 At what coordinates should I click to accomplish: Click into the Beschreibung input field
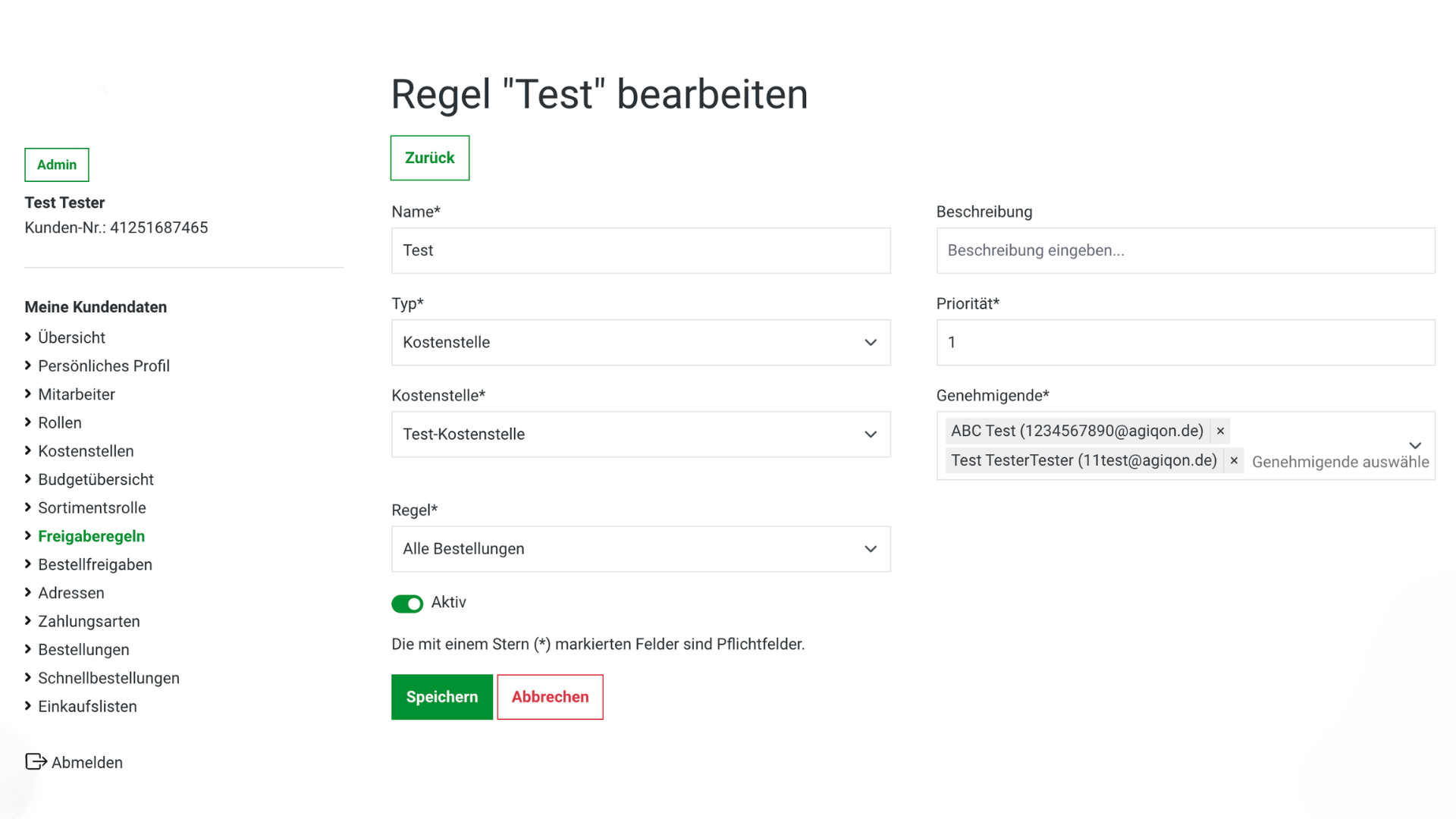[1185, 250]
